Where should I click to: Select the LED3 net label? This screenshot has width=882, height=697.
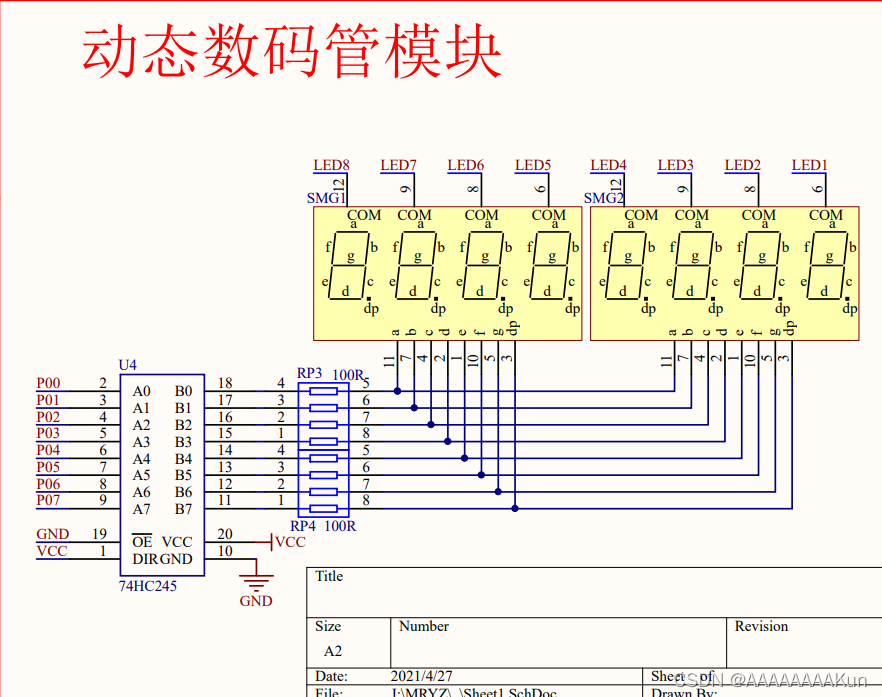pos(676,165)
